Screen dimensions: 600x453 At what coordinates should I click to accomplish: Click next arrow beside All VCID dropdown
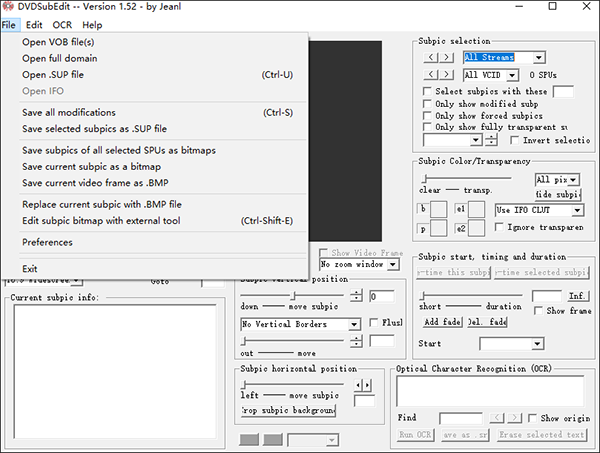pos(448,75)
